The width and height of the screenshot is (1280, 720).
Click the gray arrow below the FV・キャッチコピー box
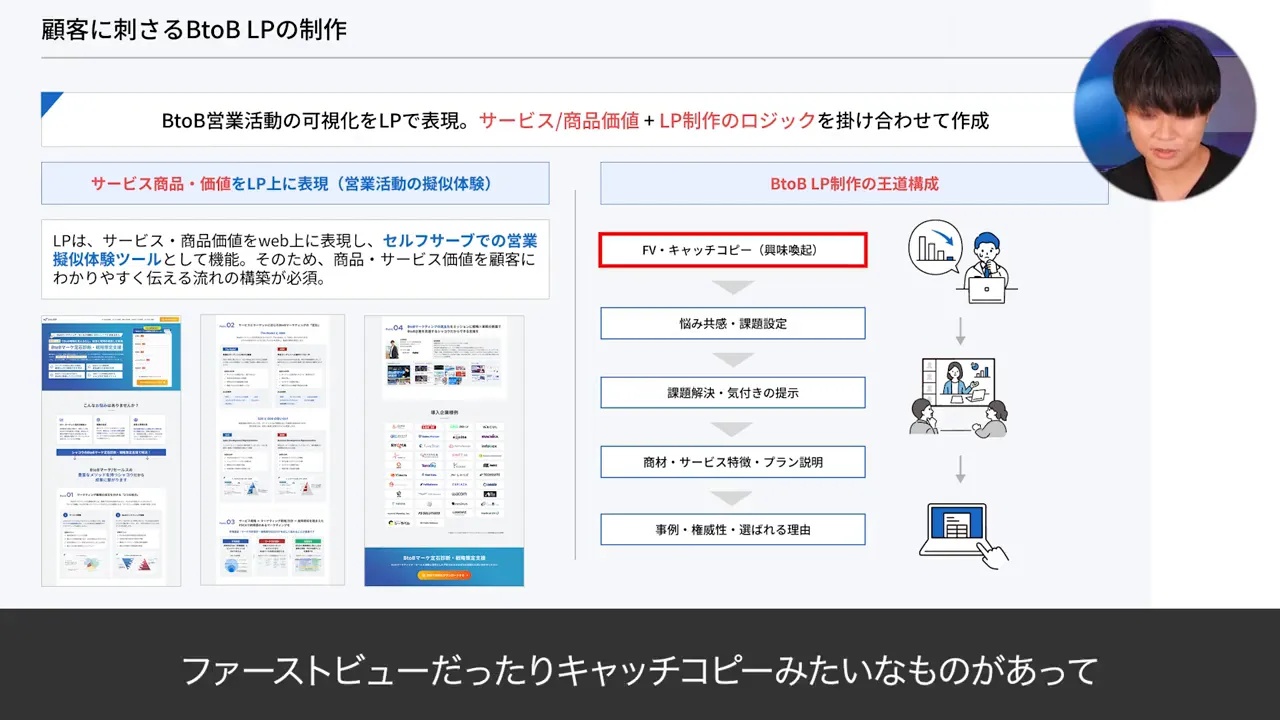(732, 287)
